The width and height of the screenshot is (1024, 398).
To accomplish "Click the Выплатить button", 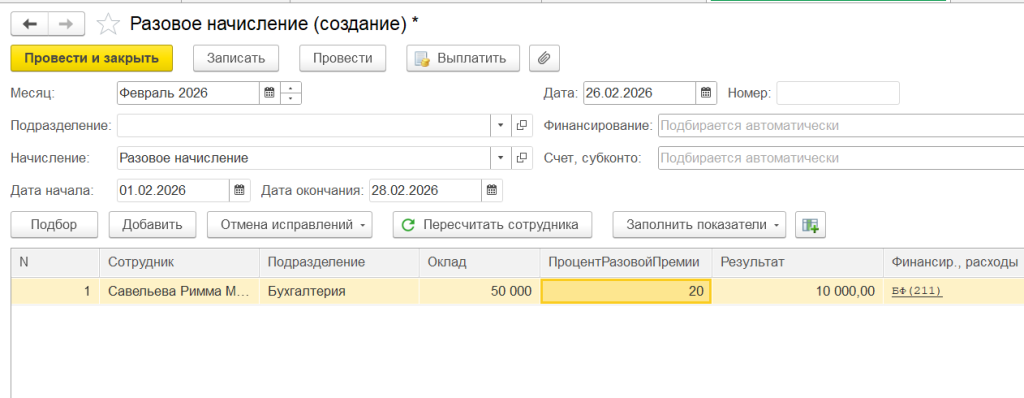I will tap(463, 58).
